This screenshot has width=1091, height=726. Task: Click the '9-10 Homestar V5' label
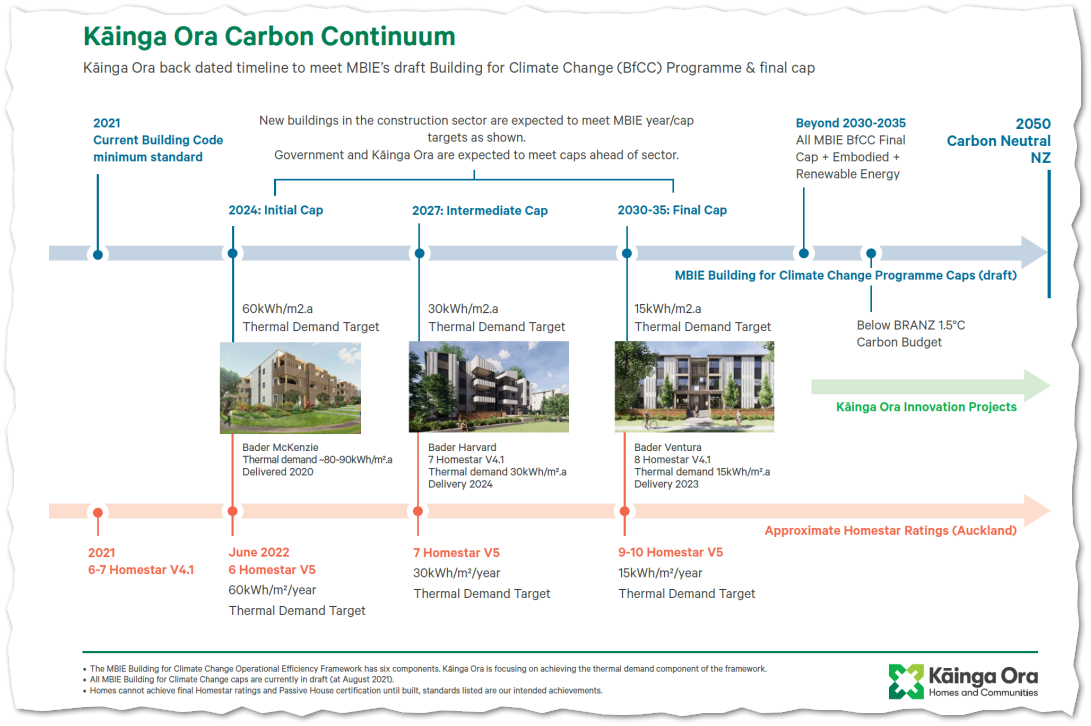point(671,552)
